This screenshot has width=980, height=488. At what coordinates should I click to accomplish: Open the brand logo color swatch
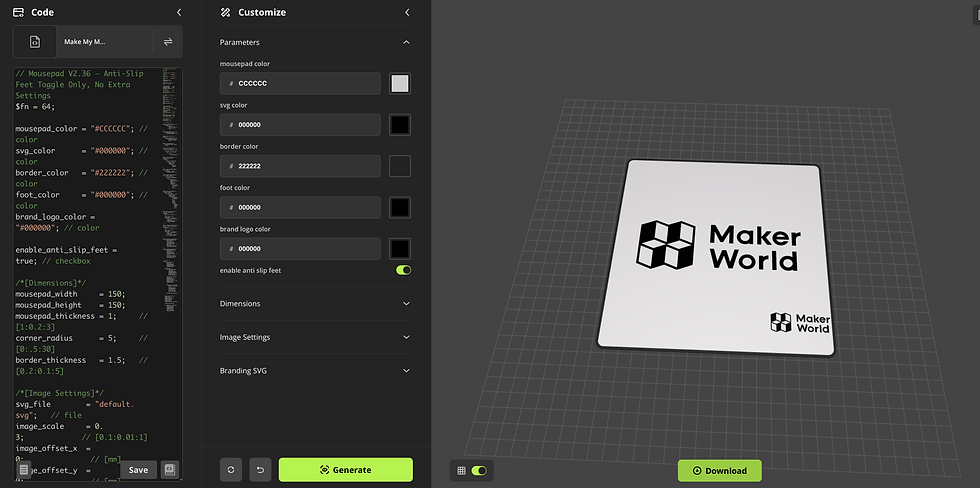(400, 248)
